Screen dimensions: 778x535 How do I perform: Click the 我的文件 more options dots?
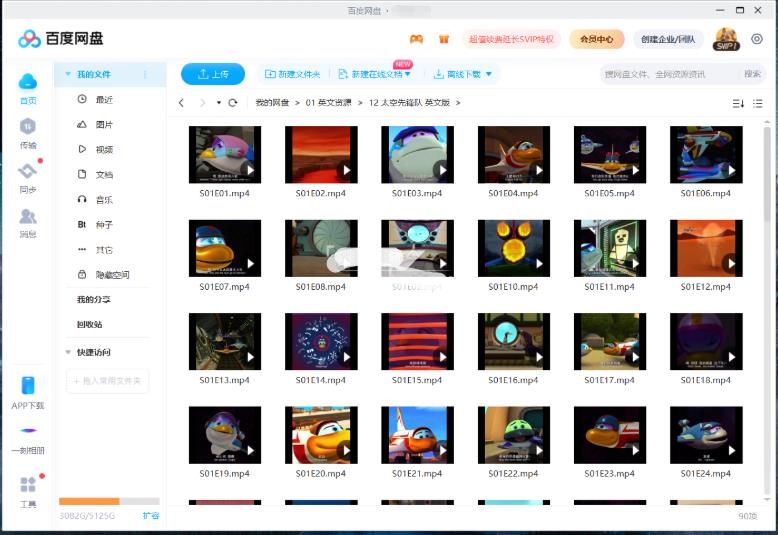coord(145,74)
